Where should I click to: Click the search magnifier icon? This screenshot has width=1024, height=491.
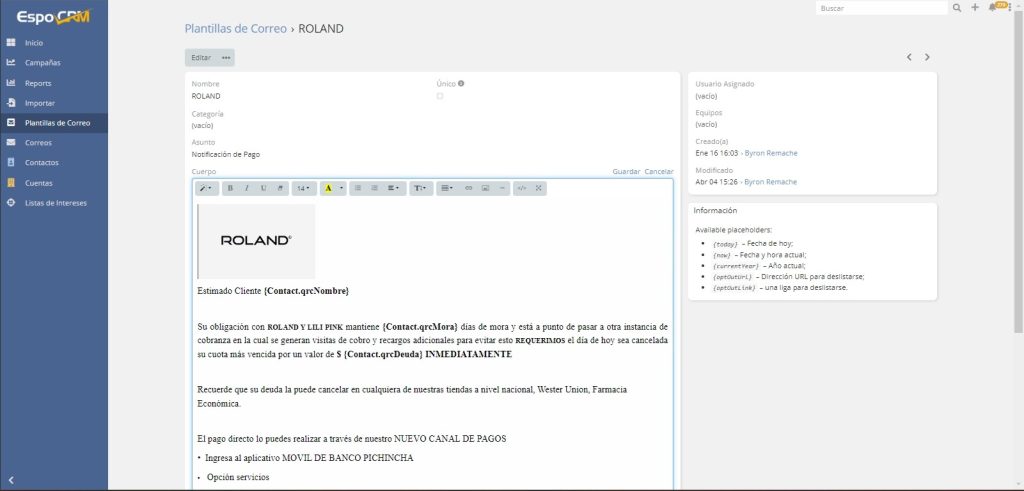tap(957, 8)
